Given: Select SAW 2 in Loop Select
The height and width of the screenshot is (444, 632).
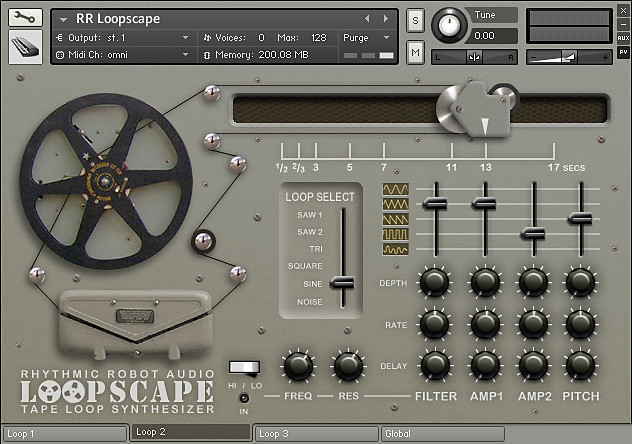Looking at the screenshot, I should coord(310,232).
